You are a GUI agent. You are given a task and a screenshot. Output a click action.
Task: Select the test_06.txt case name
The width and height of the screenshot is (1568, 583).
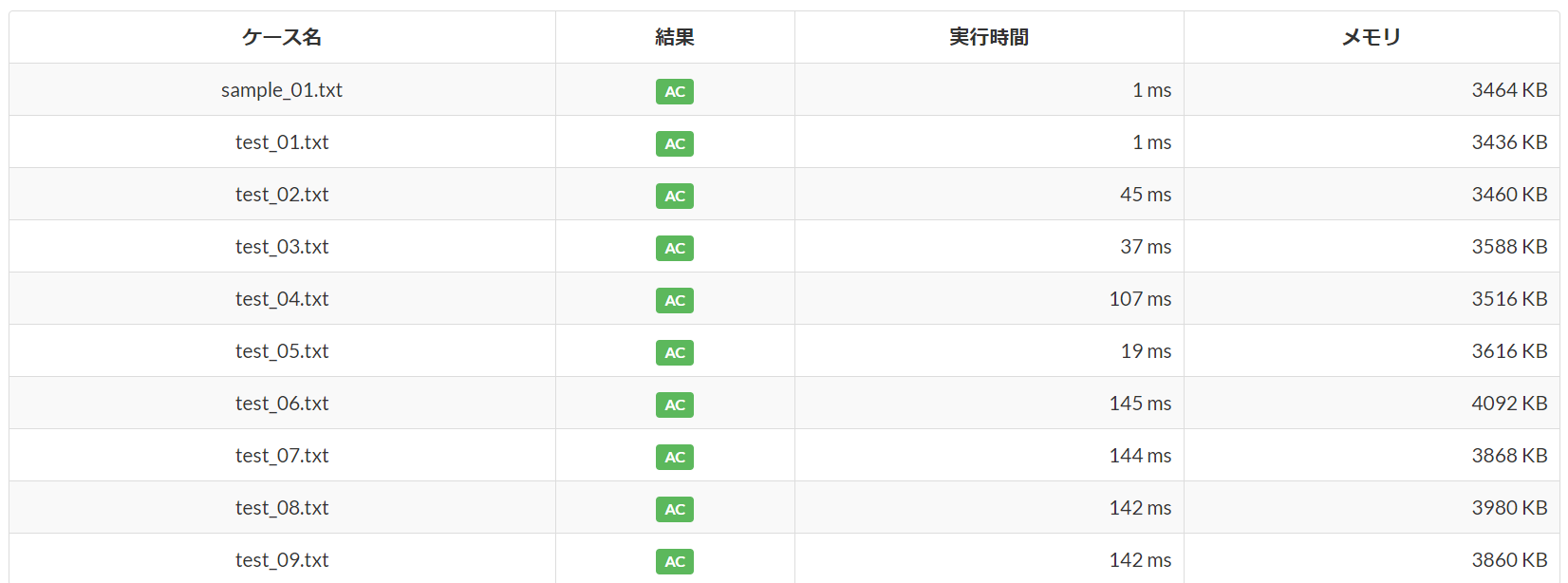282,404
